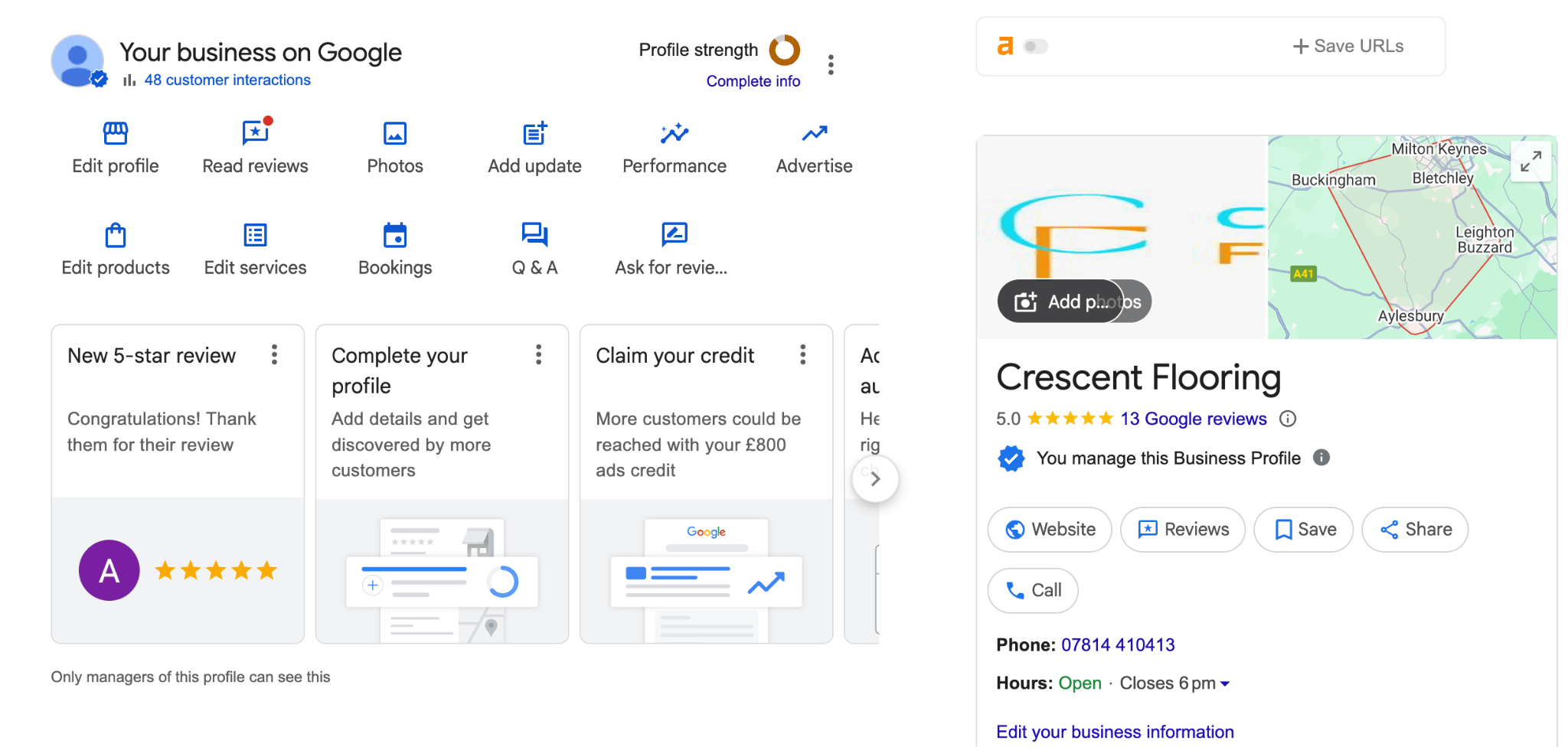Show next cards with the carousel arrow

875,479
